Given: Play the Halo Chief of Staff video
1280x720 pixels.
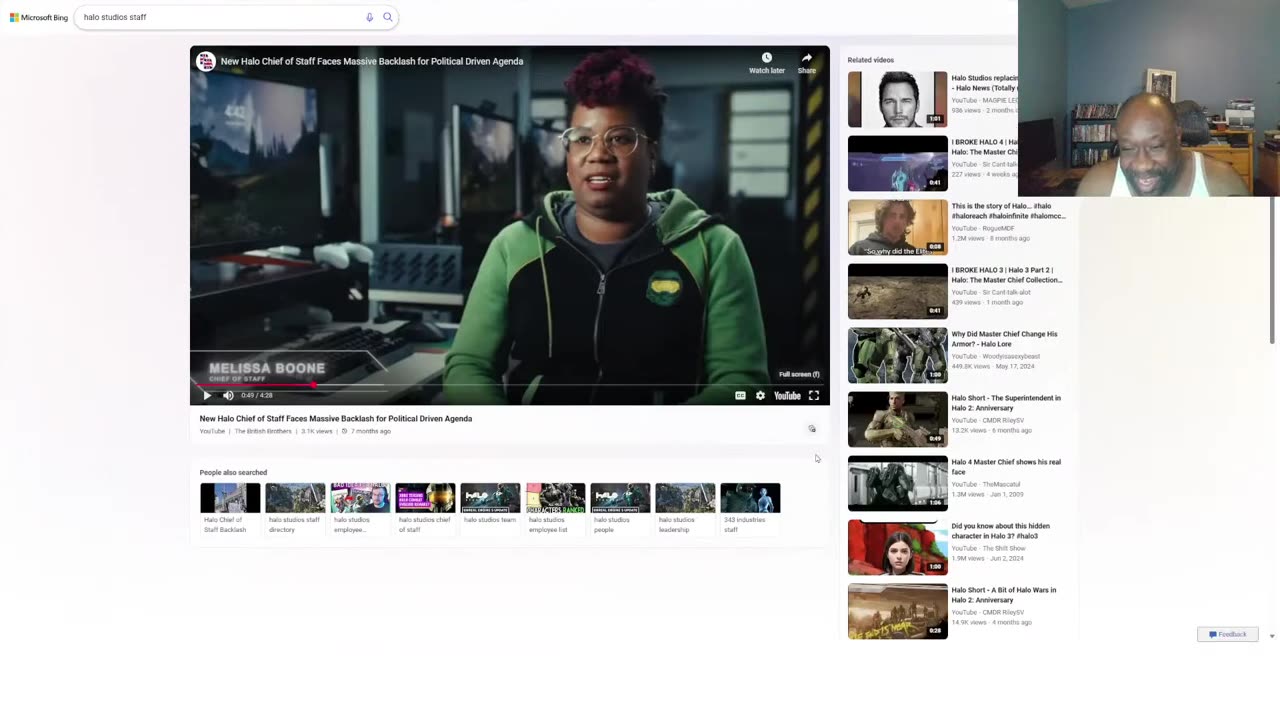Looking at the screenshot, I should coord(207,395).
